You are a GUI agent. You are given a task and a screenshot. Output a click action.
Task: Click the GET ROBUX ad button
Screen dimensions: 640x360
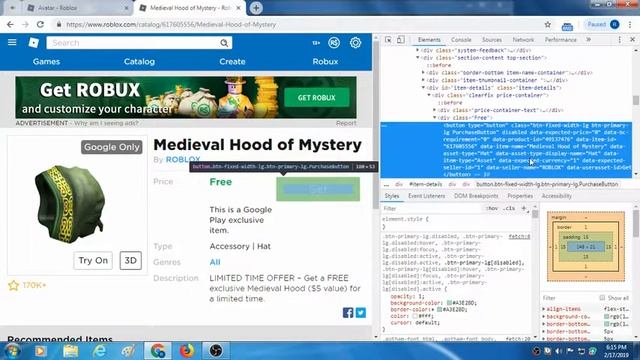point(317,98)
